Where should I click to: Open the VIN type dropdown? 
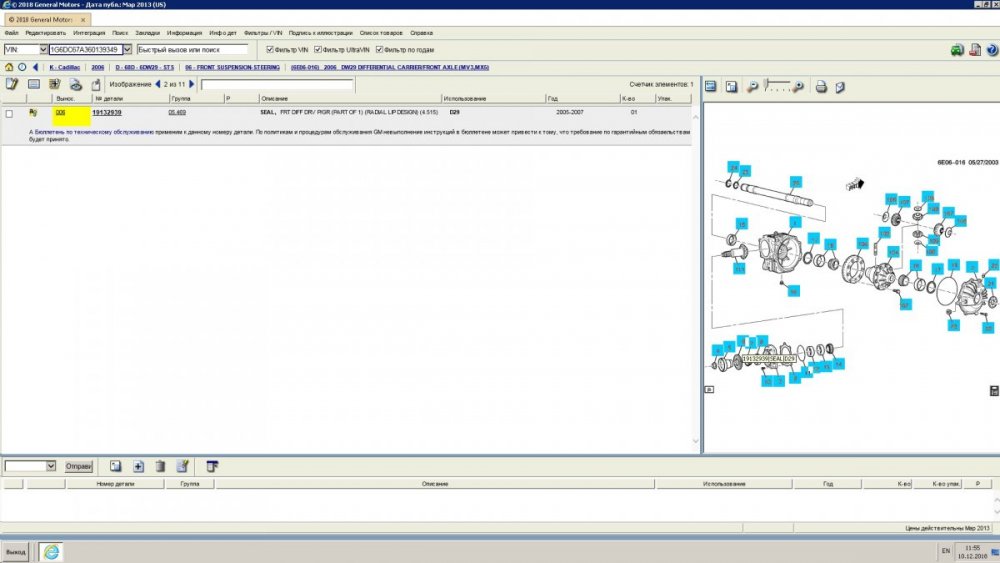coord(43,49)
